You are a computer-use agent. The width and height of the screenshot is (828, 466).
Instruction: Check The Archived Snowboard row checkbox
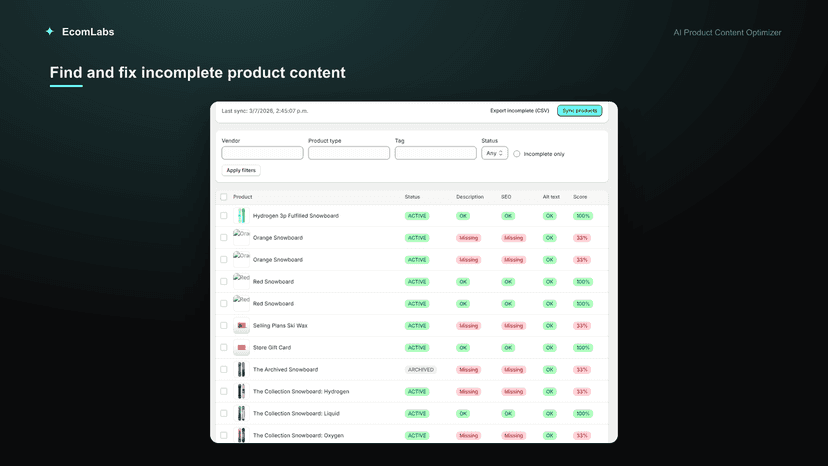[224, 369]
